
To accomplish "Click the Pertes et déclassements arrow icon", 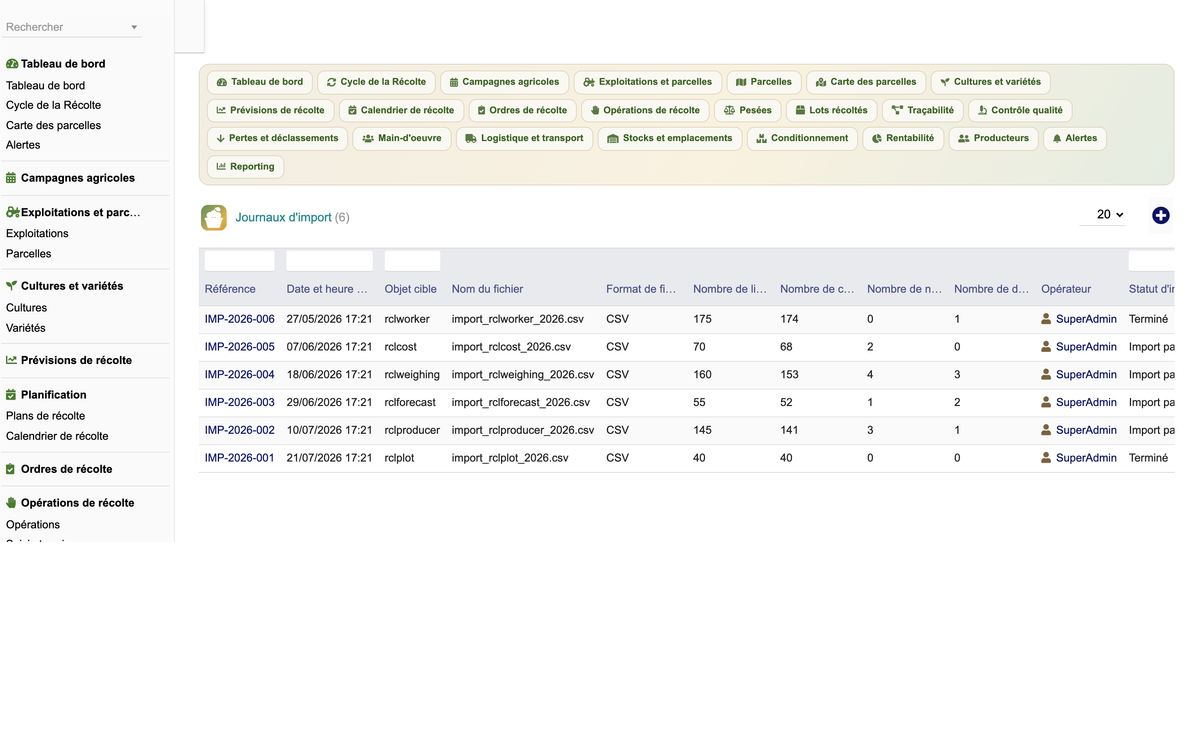I will (221, 138).
